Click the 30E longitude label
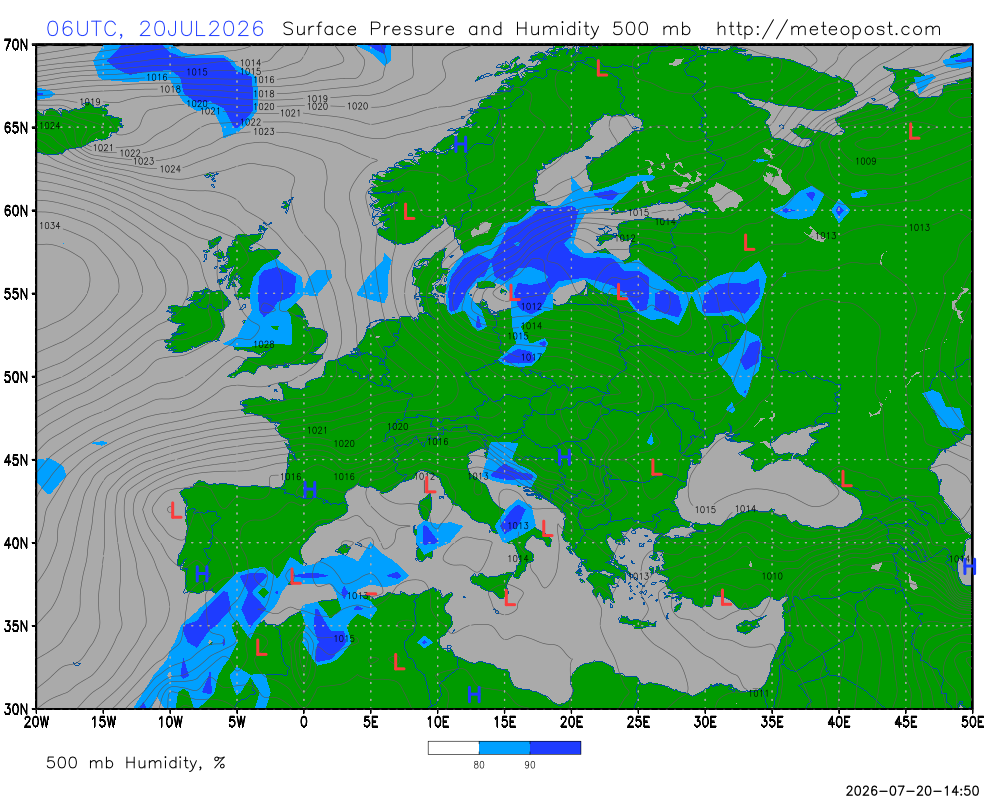The image size is (1000, 800). pyautogui.click(x=705, y=722)
